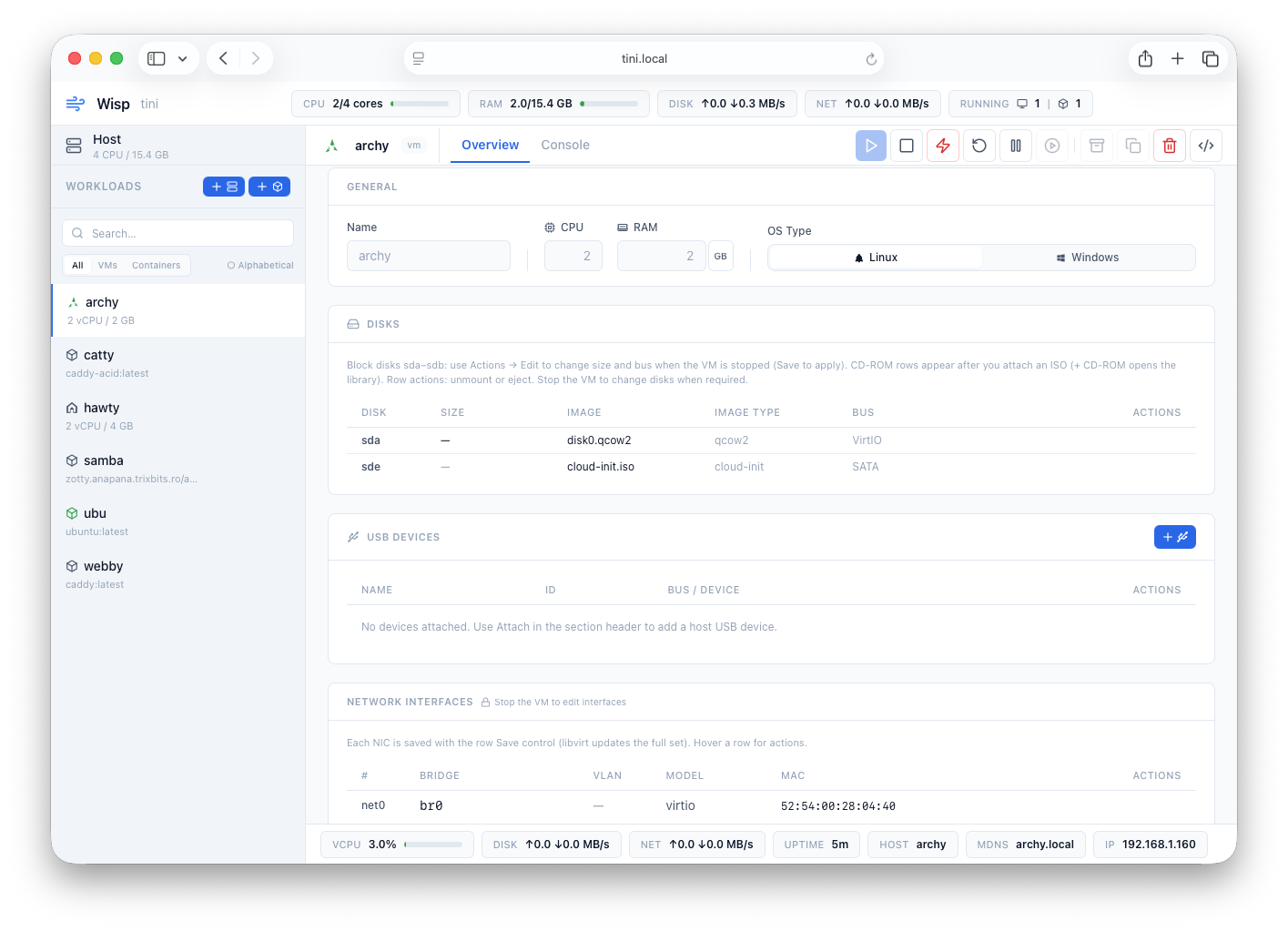The image size is (1288, 931).
Task: Add new VM with plus server button
Action: tap(224, 187)
